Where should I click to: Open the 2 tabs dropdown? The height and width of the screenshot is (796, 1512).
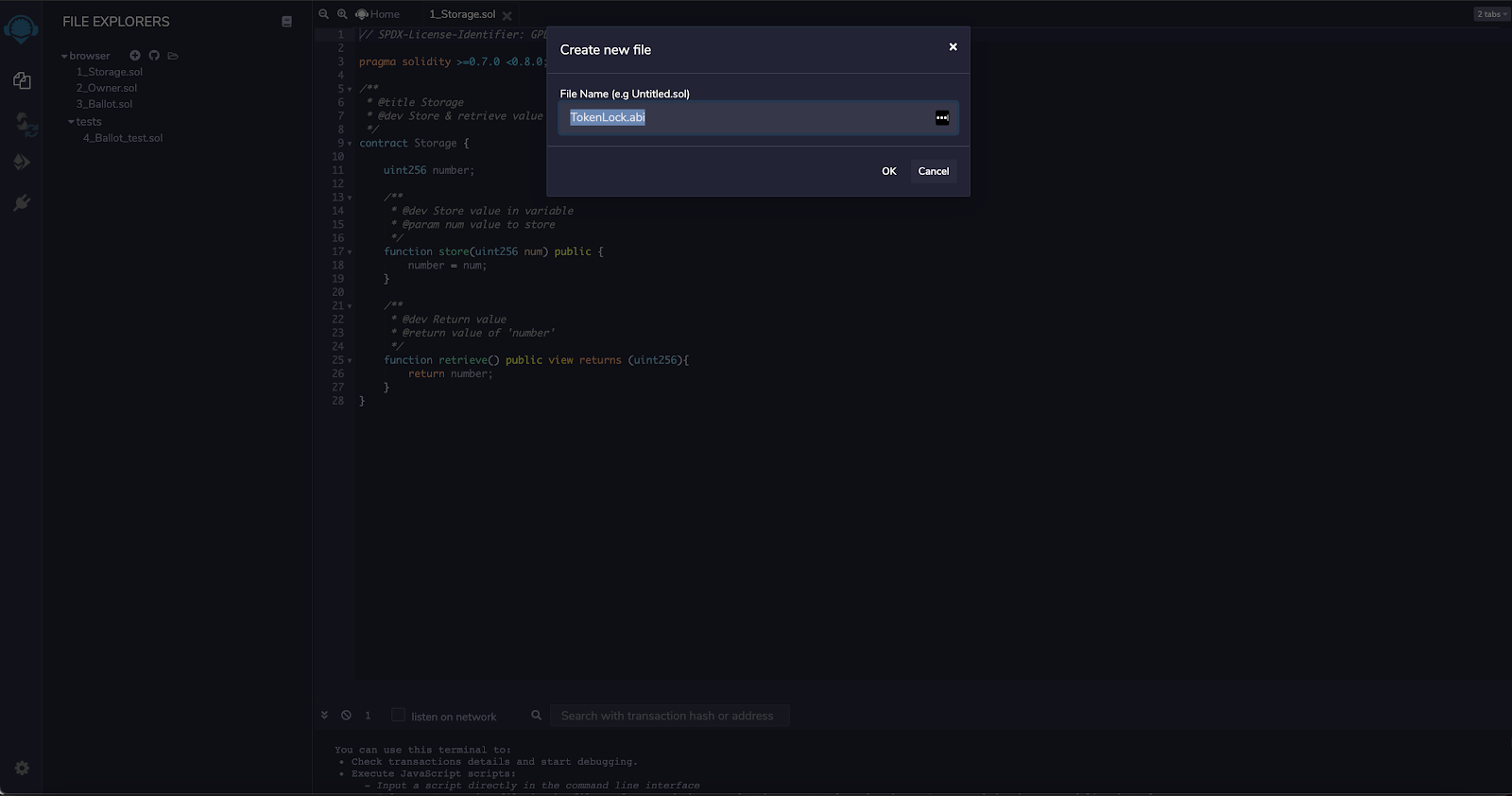[x=1492, y=14]
